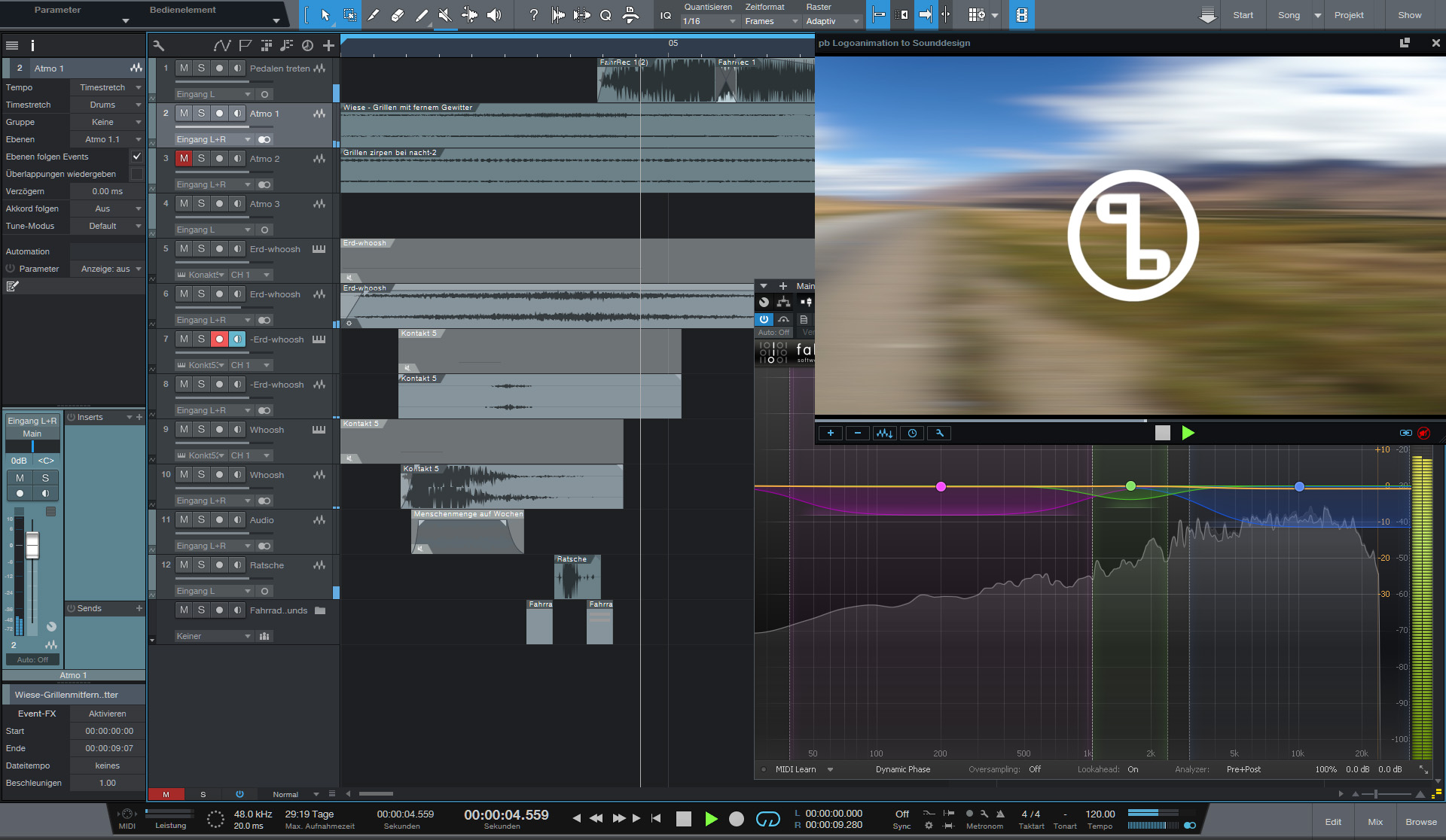Toggle the video player filmstrip icon

[1021, 15]
